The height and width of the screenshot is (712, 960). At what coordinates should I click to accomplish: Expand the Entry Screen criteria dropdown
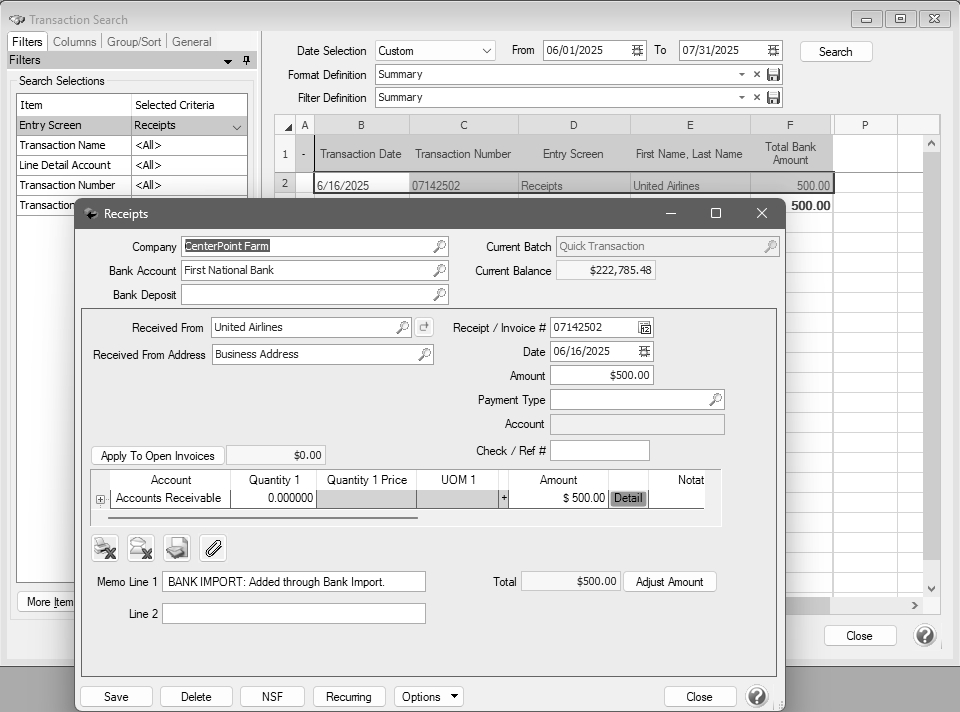coord(237,126)
